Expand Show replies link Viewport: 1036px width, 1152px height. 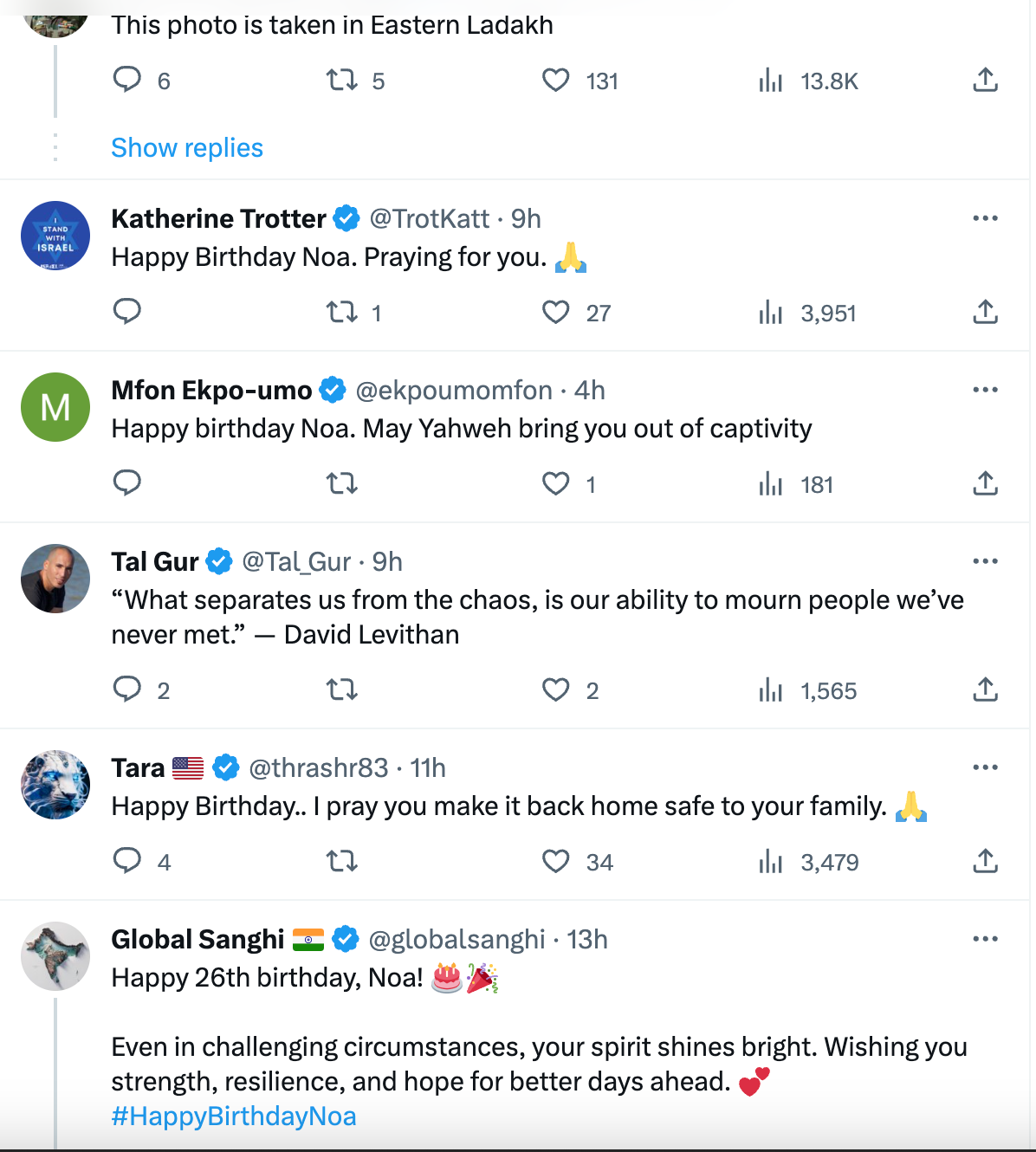187,148
